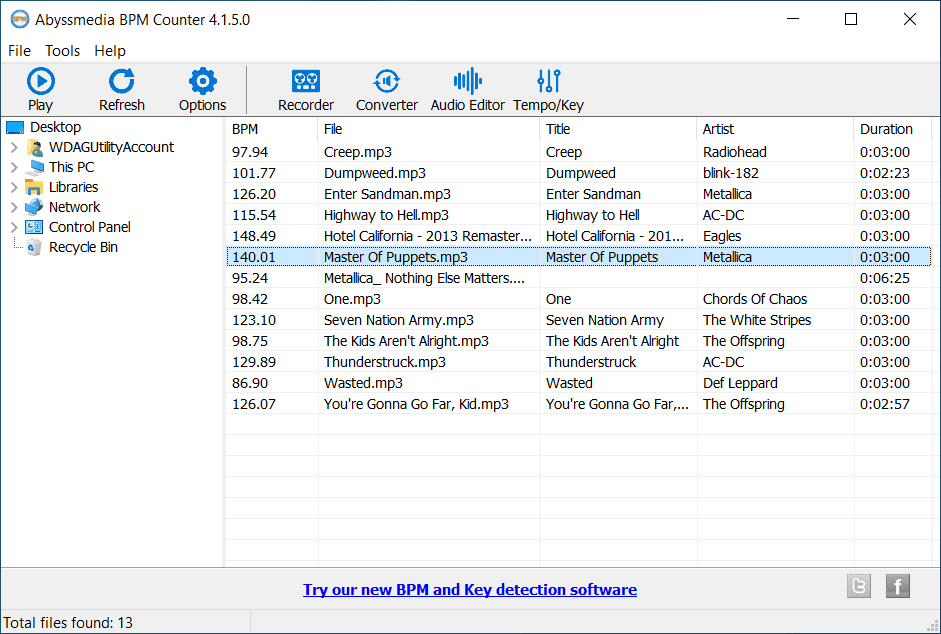Image resolution: width=941 pixels, height=634 pixels.
Task: Click the 0:06:25 duration cell
Action: click(885, 278)
